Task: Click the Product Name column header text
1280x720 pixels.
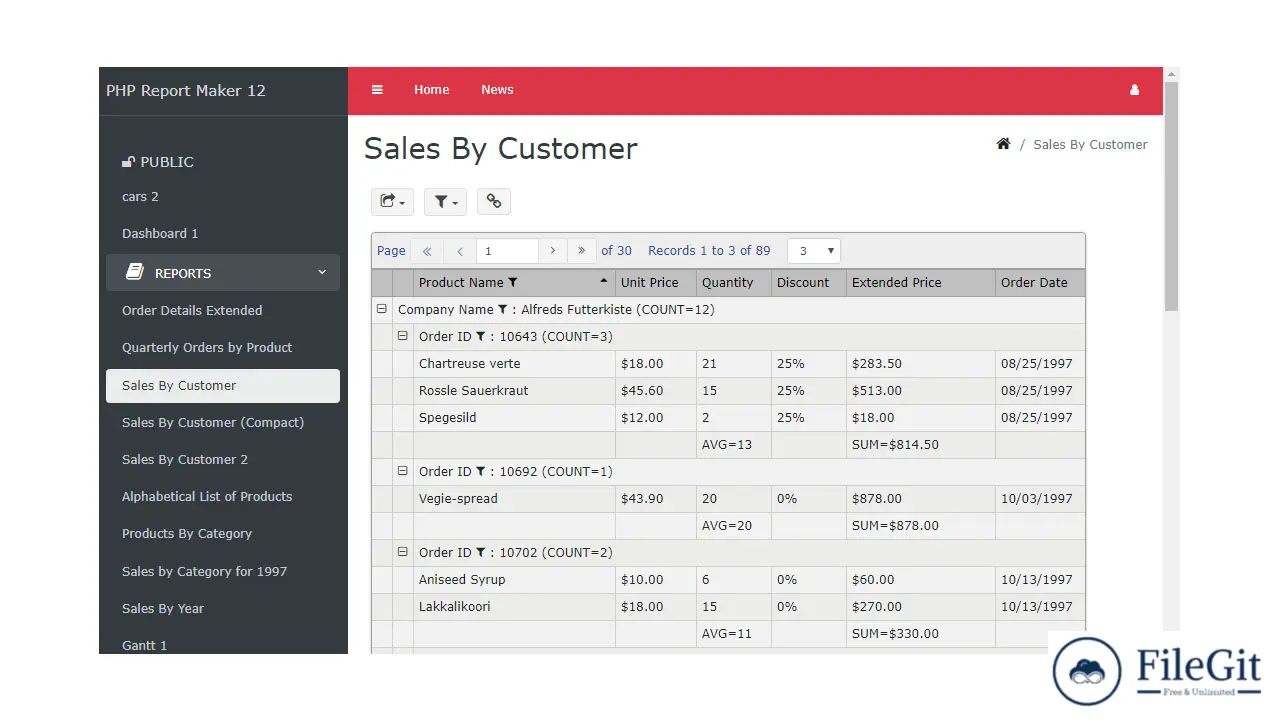Action: [461, 283]
